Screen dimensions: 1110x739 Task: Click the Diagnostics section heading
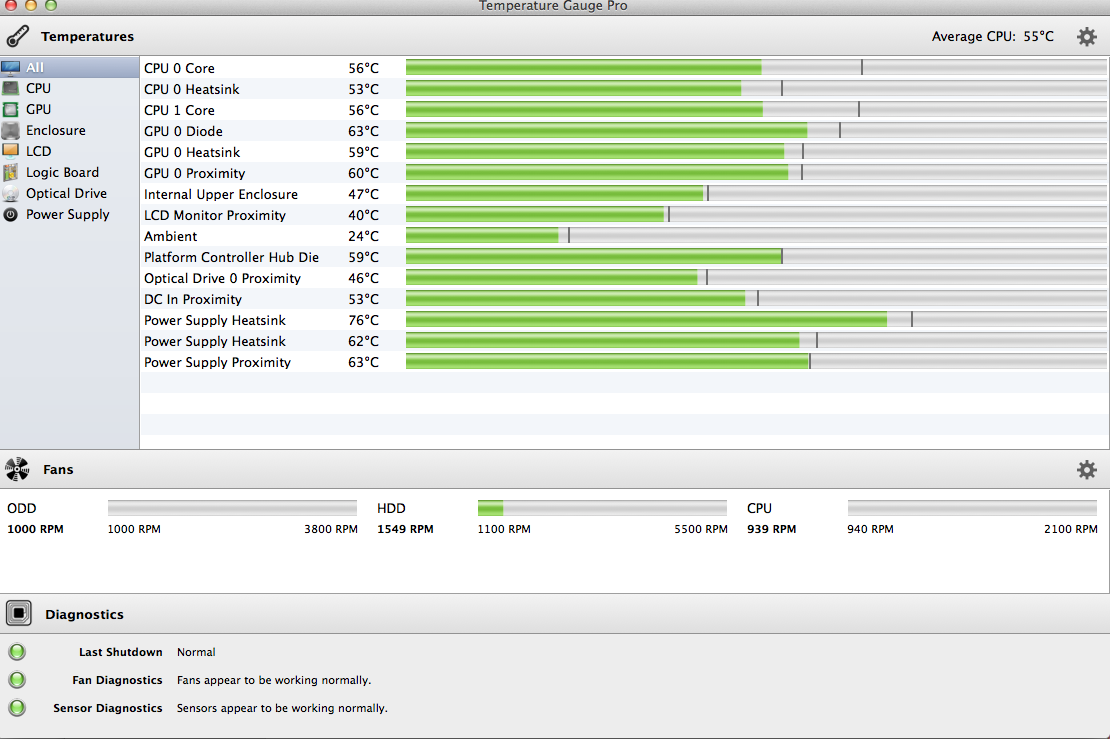84,614
